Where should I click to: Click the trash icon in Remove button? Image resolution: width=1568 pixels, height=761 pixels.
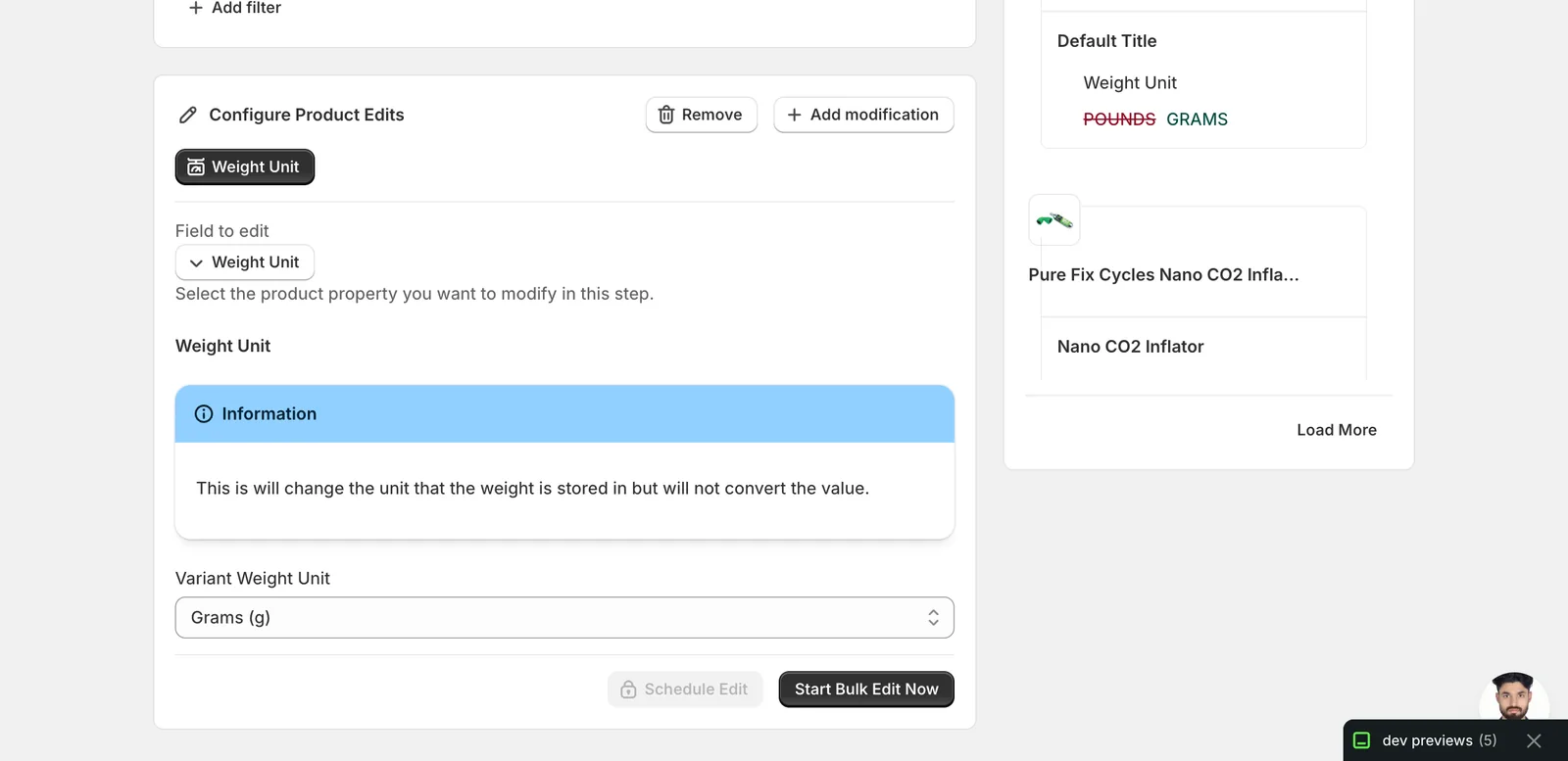point(666,115)
